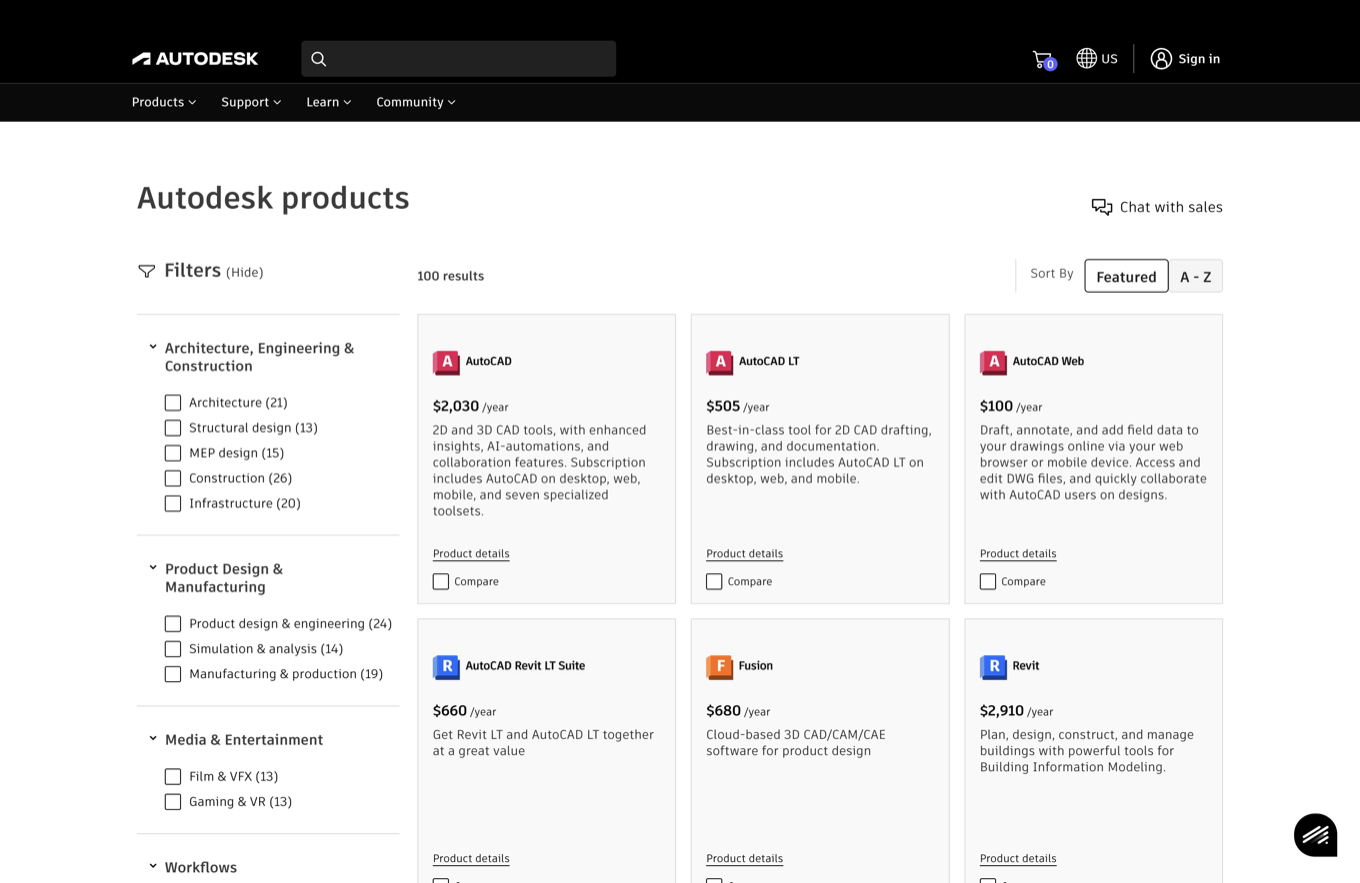This screenshot has height=883, width=1360.
Task: Open the floating assistant chat icon
Action: pyautogui.click(x=1315, y=835)
